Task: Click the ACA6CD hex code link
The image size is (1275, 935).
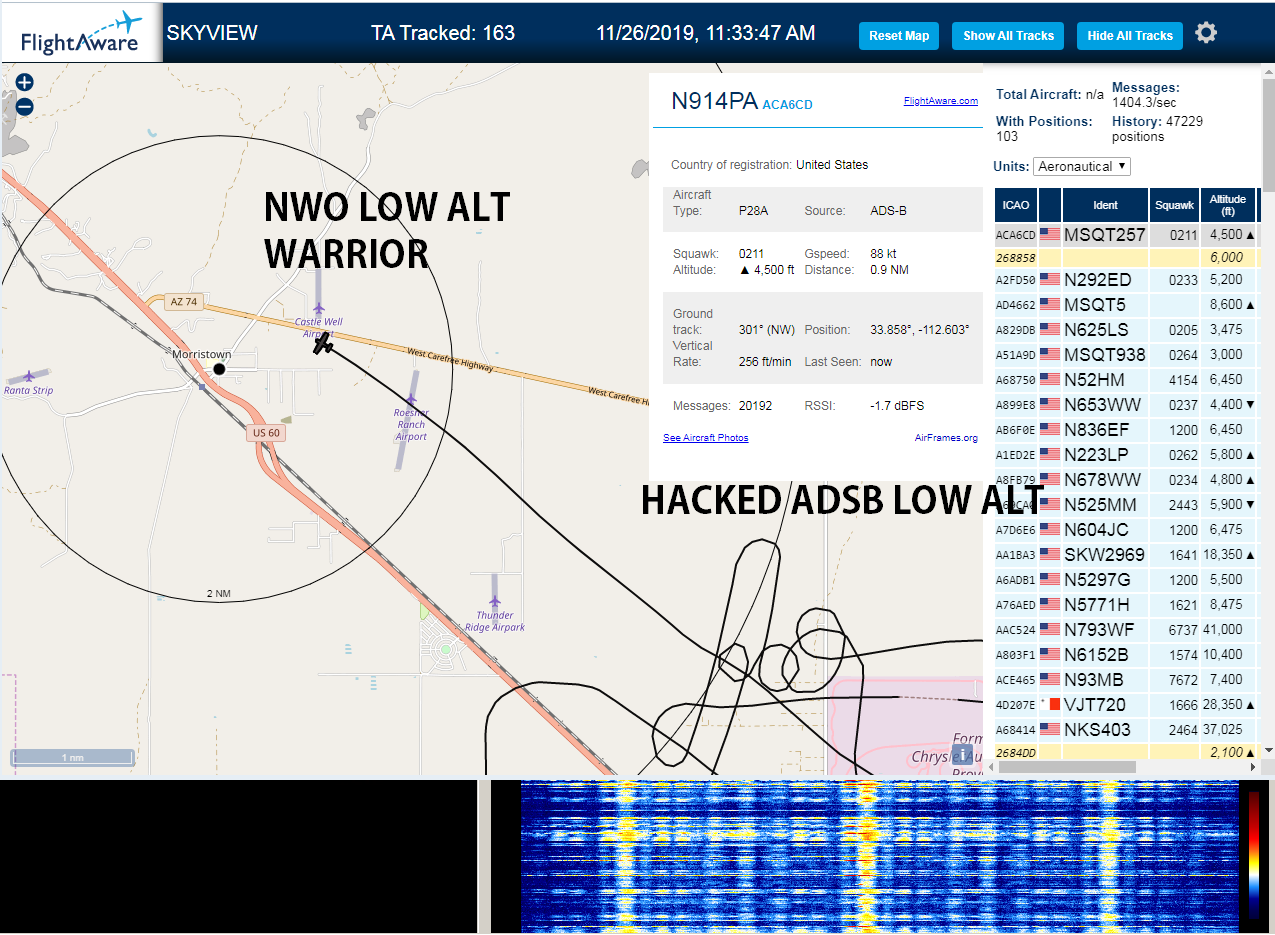Action: click(787, 104)
